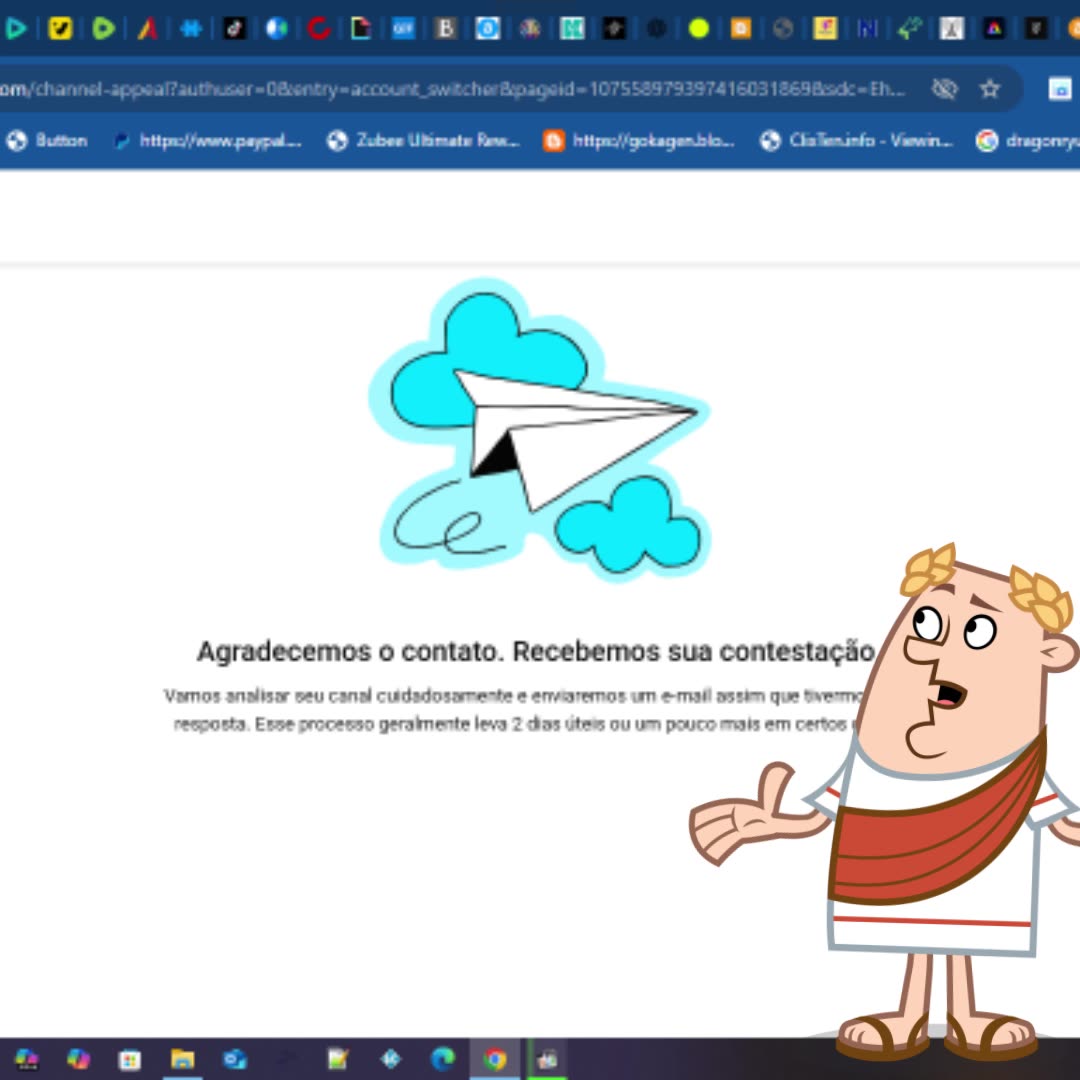Open the tab with document page favicon
This screenshot has width=1080, height=1080.
(361, 28)
